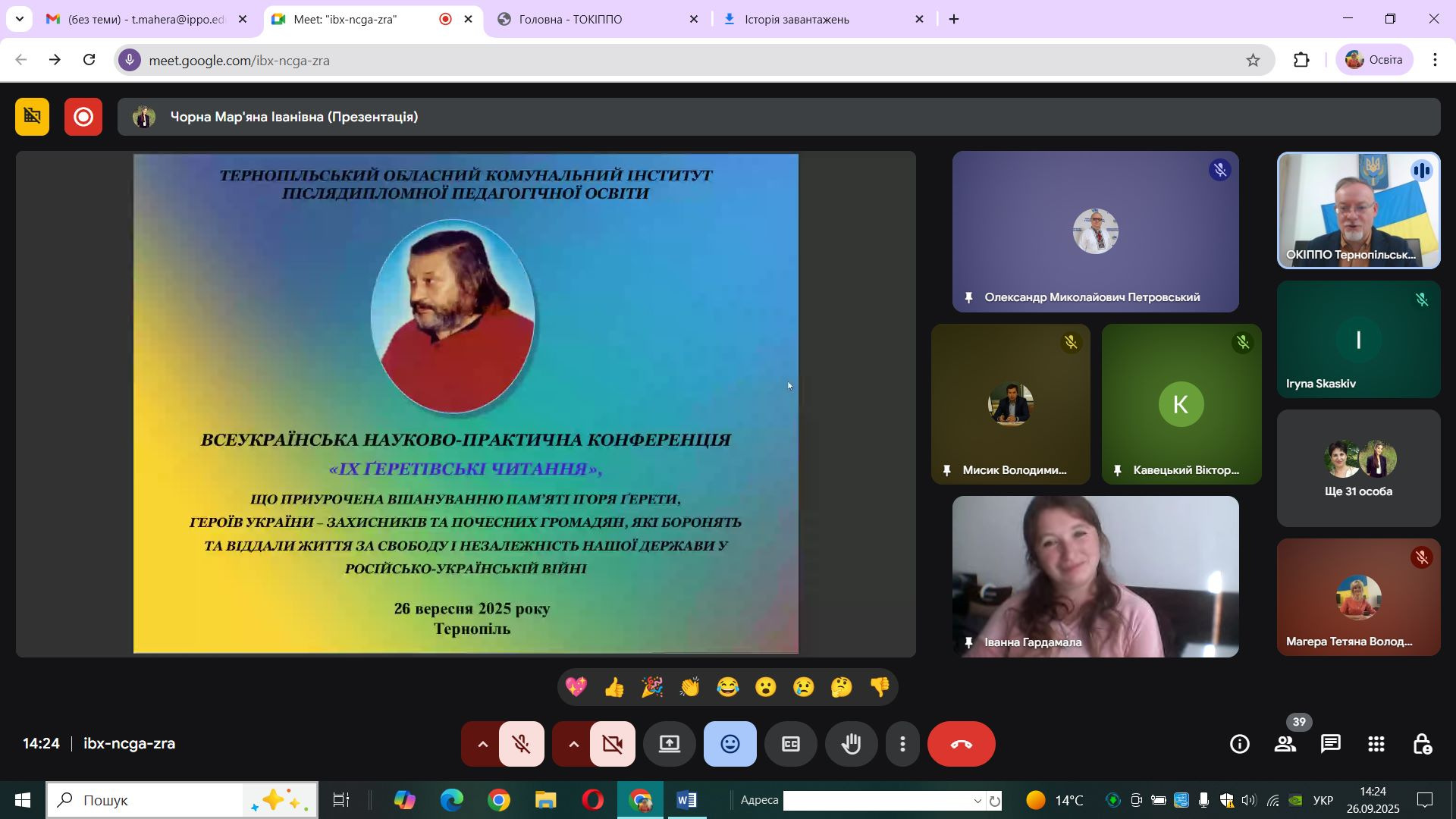Click the activities grid icon
Viewport: 1456px width, 819px height.
point(1376,745)
